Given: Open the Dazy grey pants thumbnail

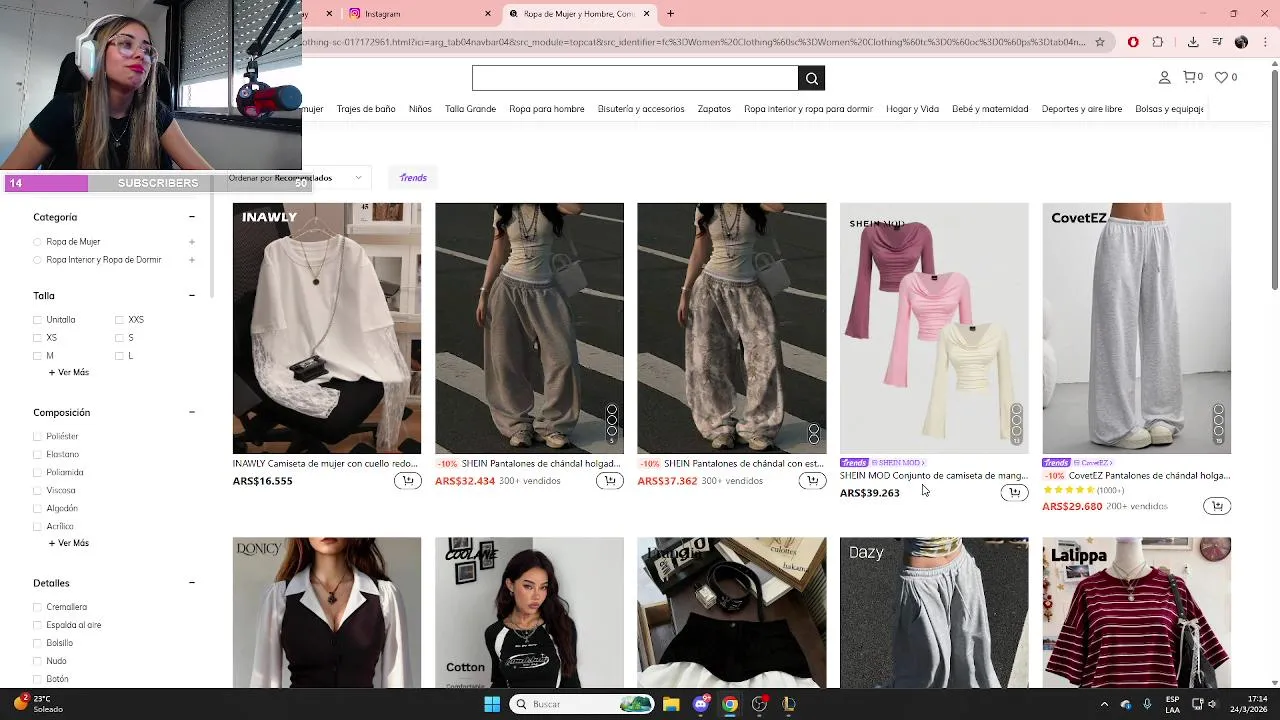Looking at the screenshot, I should 934,612.
